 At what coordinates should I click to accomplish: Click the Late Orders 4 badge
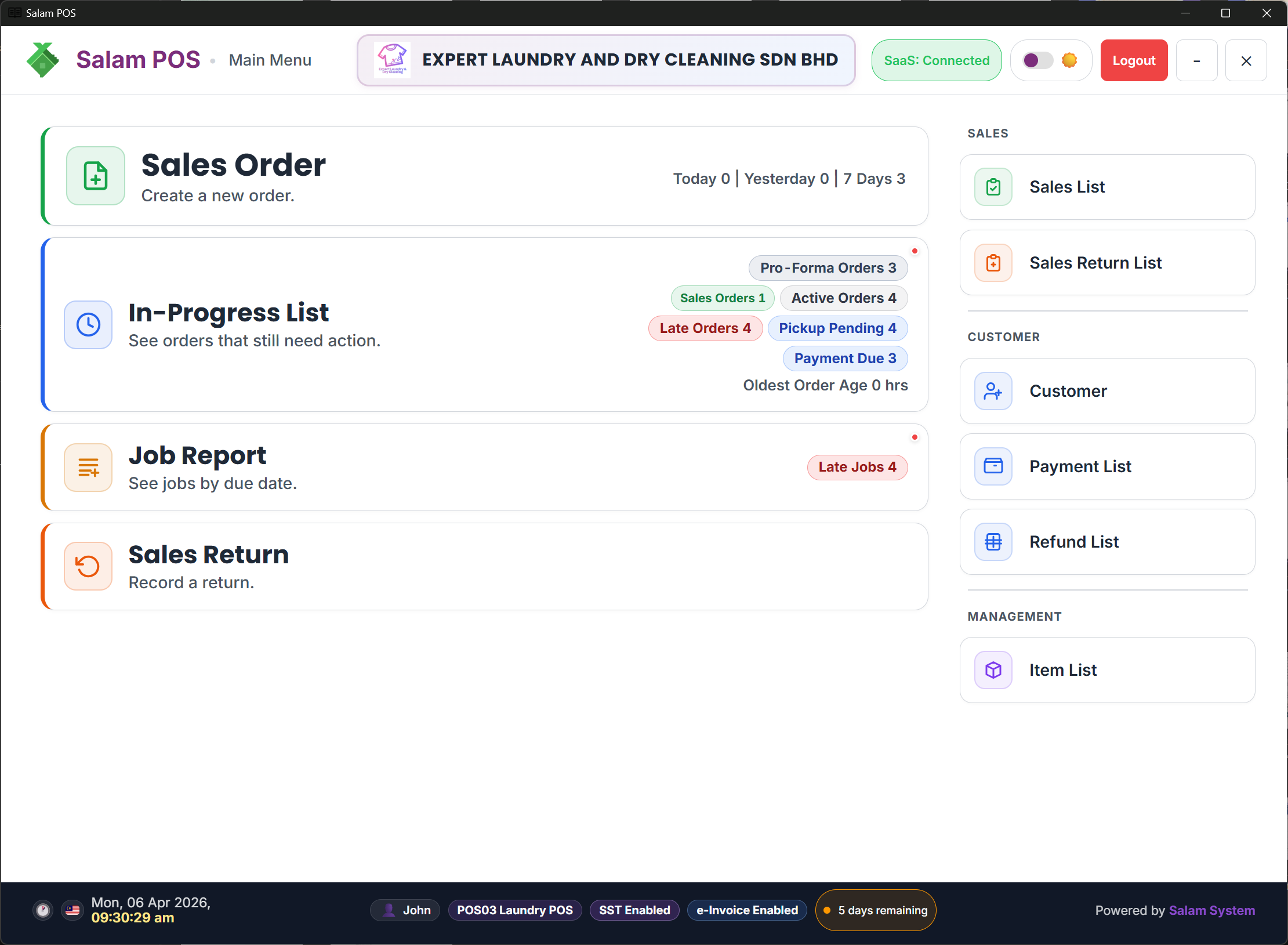click(705, 328)
